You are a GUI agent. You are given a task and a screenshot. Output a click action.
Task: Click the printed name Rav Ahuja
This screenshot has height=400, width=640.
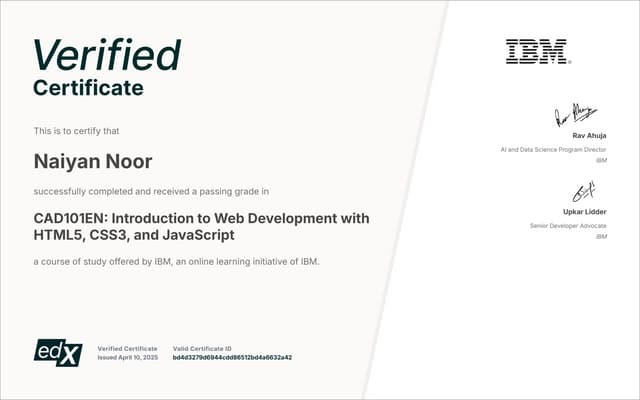589,136
